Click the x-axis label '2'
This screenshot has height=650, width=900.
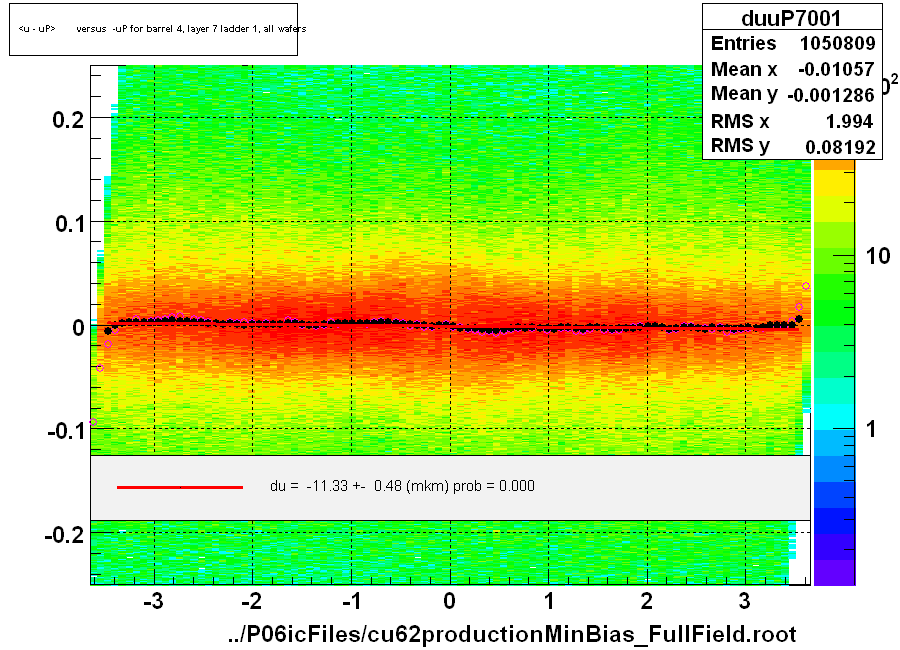[x=647, y=601]
